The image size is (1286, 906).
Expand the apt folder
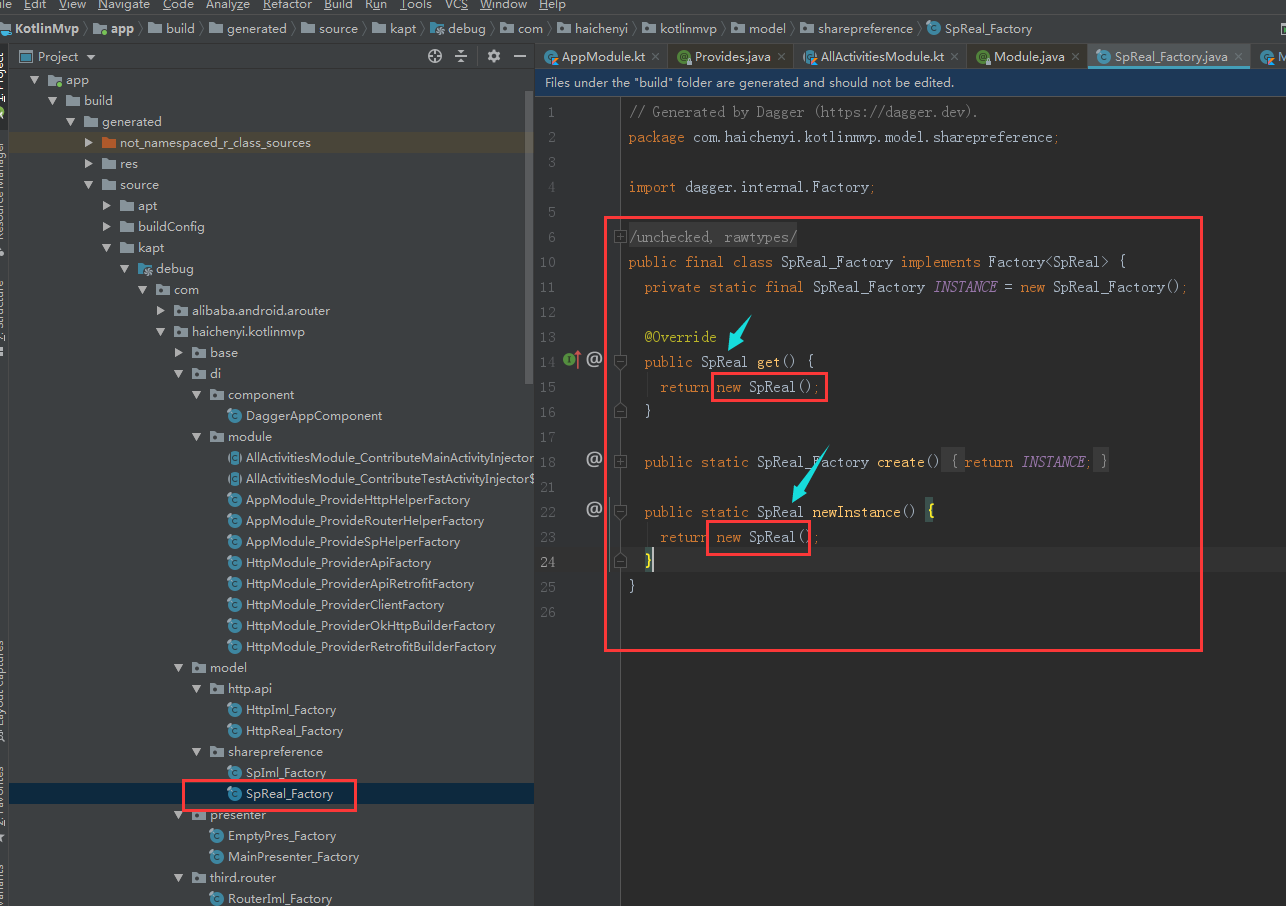click(107, 206)
